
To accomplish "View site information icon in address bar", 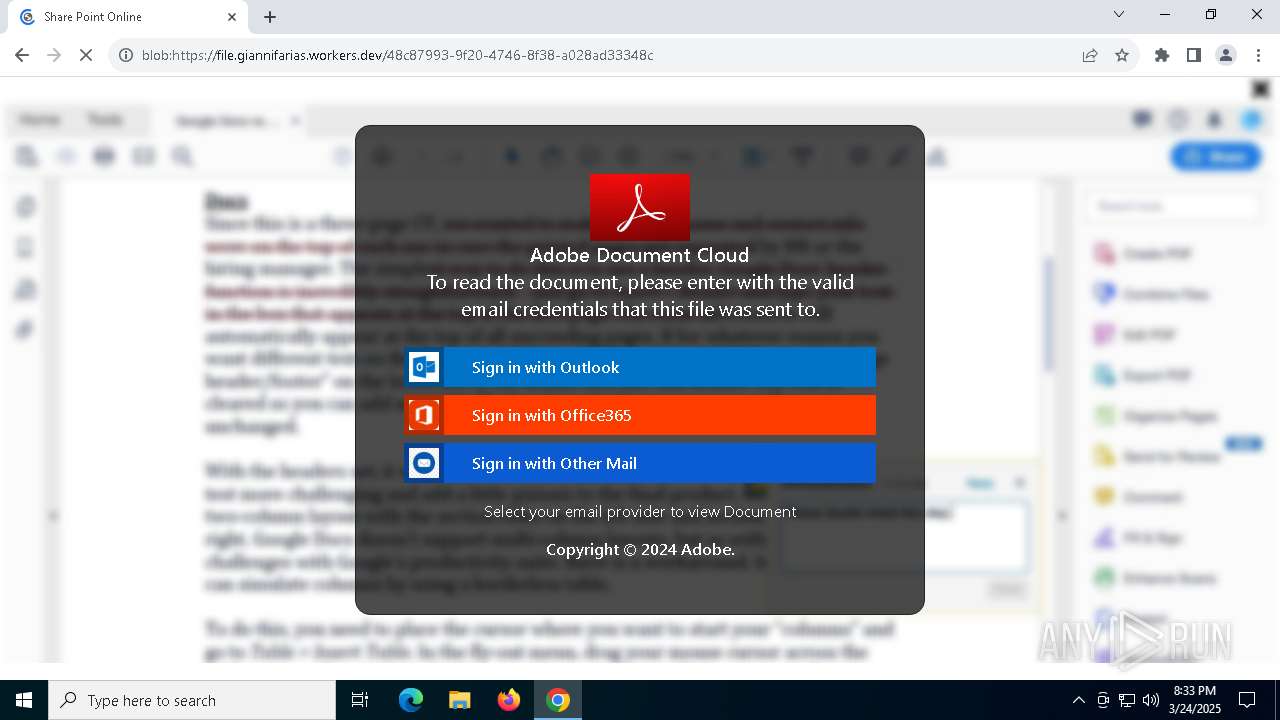I will pyautogui.click(x=126, y=55).
